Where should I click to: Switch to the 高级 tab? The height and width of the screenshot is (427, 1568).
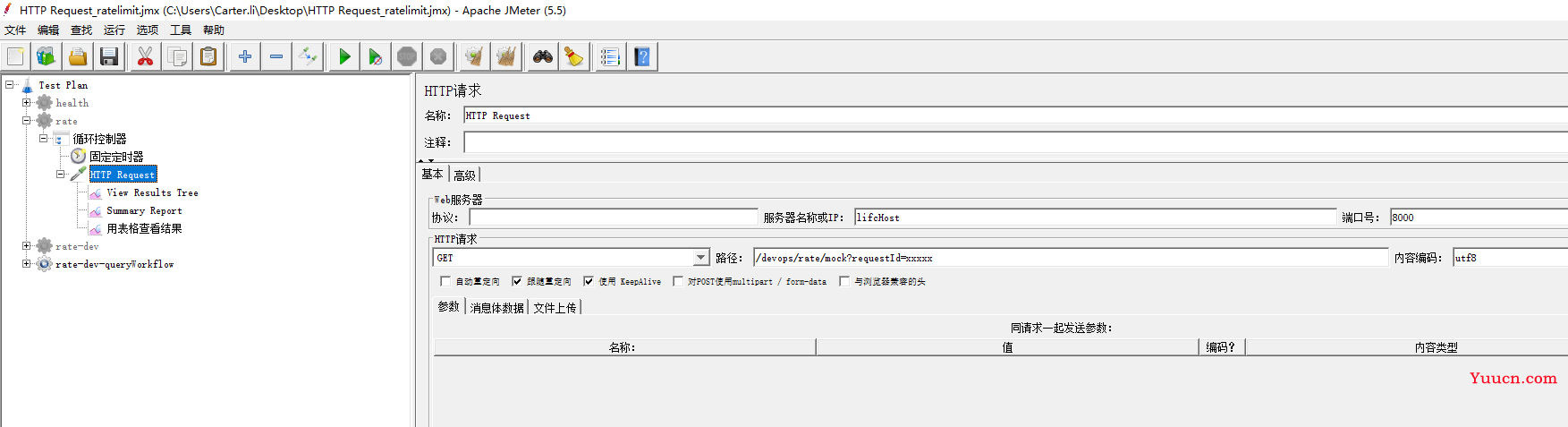pos(465,175)
